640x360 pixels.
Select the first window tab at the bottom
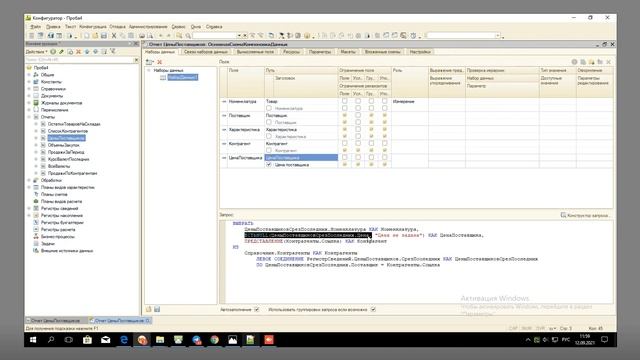(x=56, y=321)
